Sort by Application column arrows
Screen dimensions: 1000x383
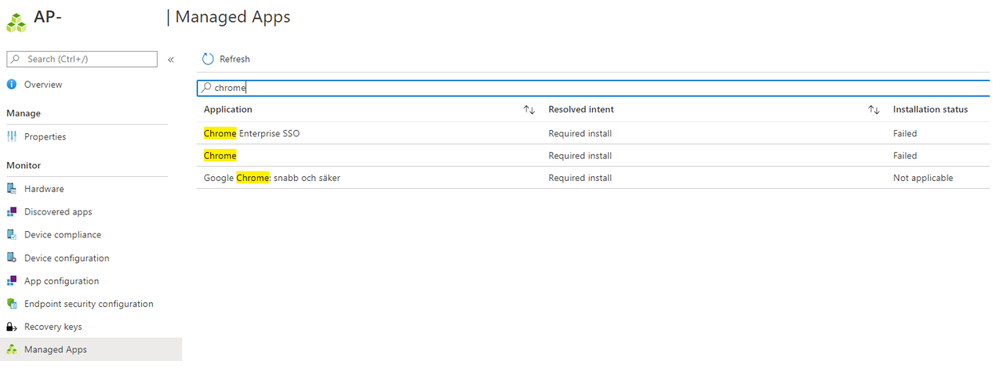pyautogui.click(x=529, y=110)
